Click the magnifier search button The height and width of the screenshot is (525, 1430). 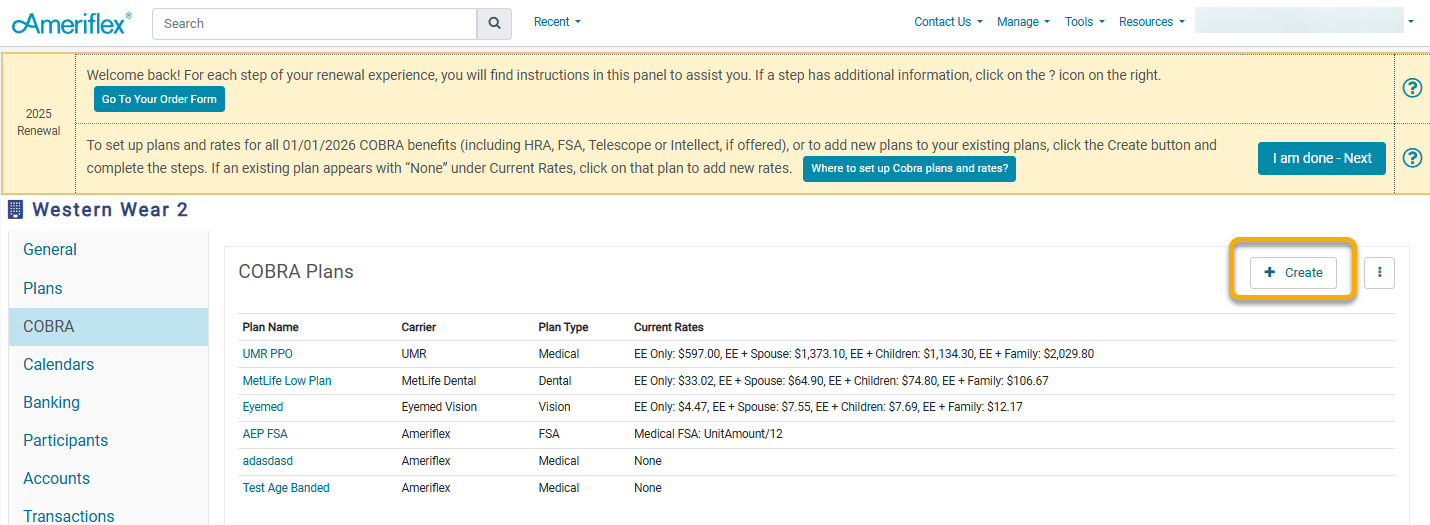(x=494, y=23)
